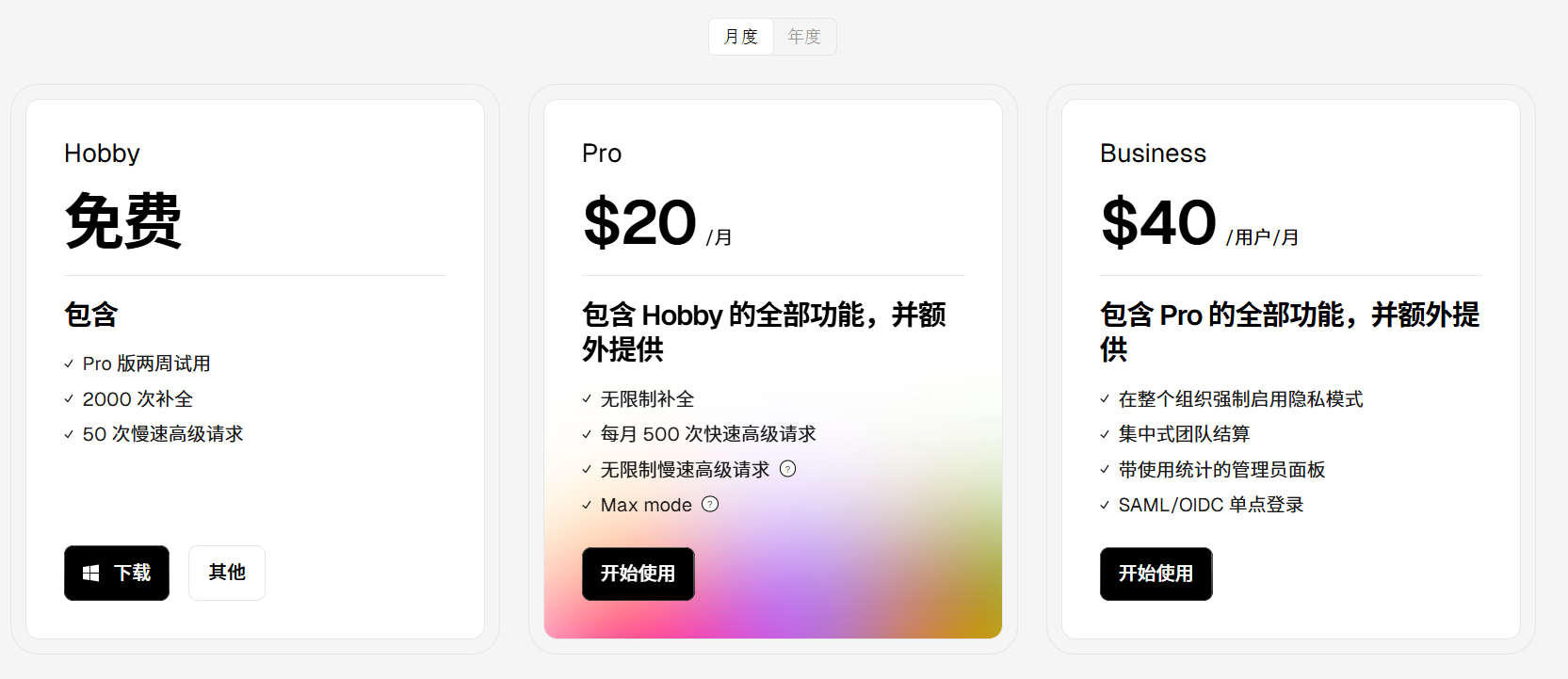The image size is (1568, 679).
Task: Select the 月度 billing option
Action: (x=740, y=36)
